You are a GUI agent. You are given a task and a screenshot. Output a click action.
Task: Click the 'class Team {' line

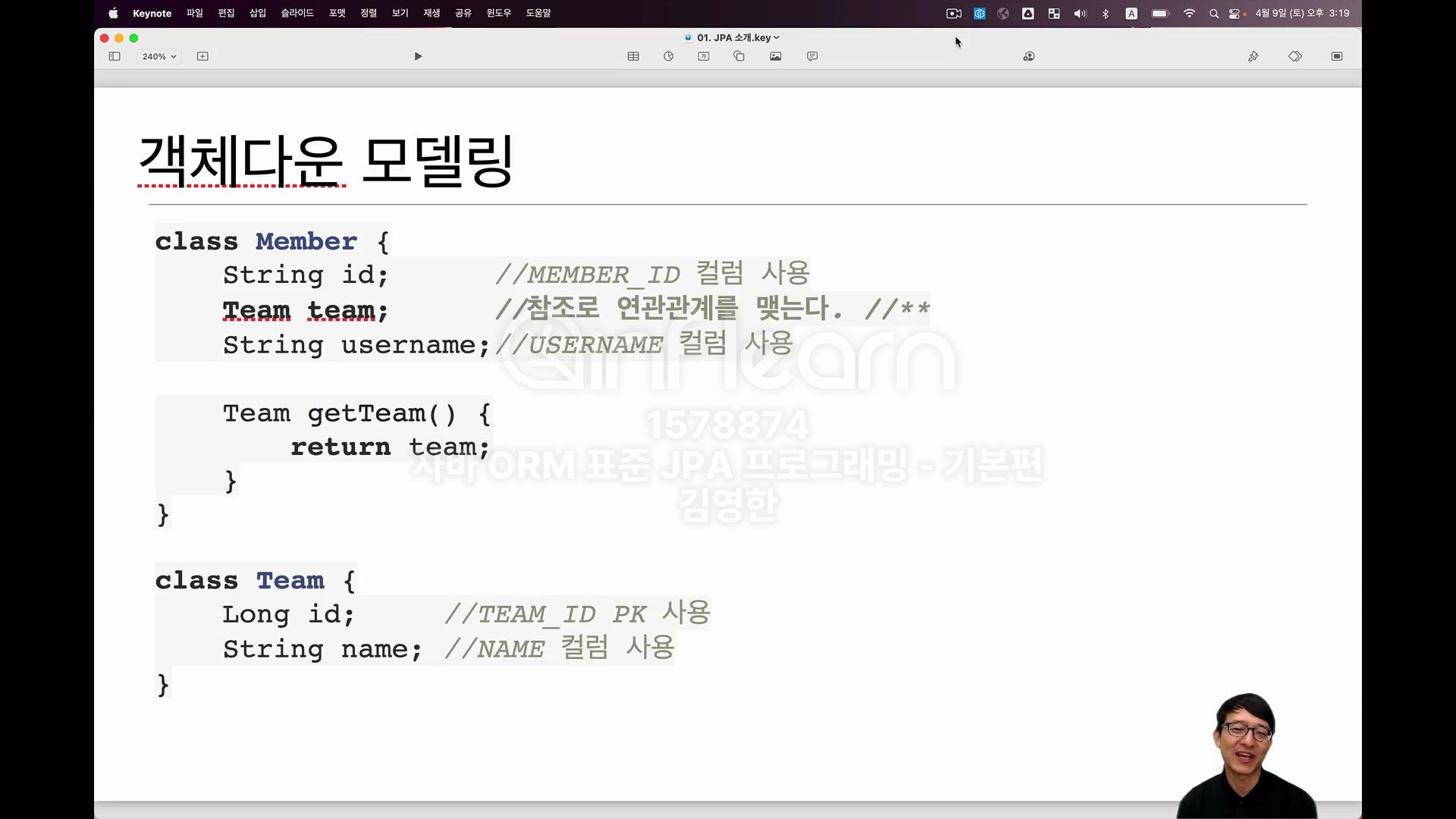tap(256, 580)
